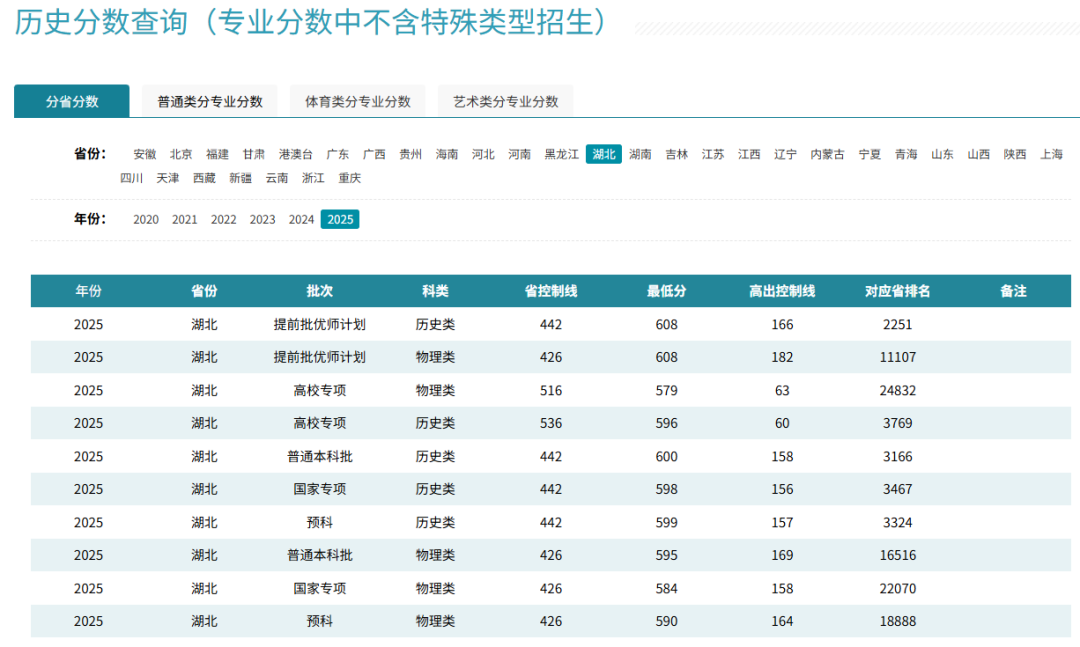
Task: Select province 安徽
Action: click(145, 154)
